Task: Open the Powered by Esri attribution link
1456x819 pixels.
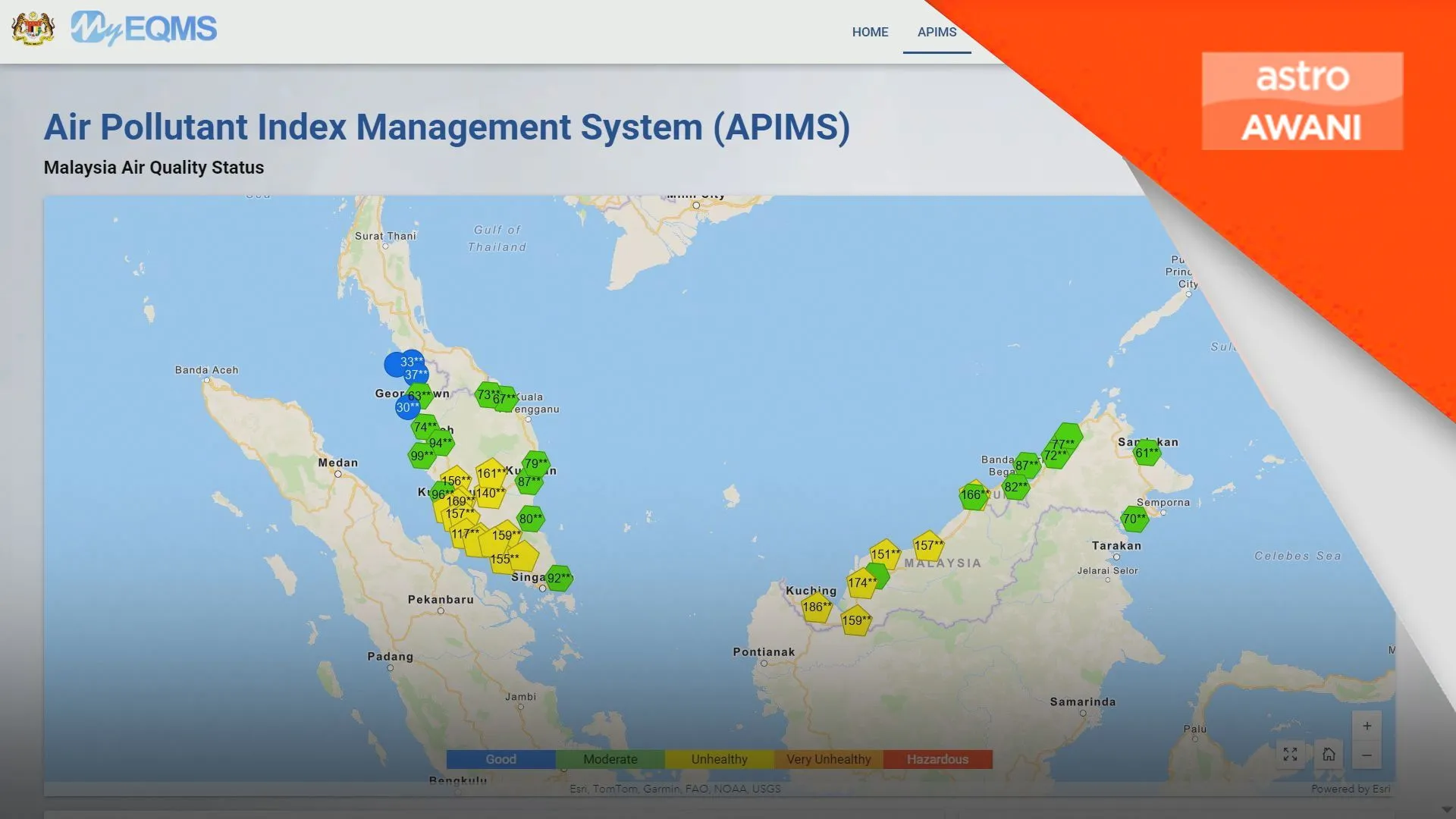Action: (1351, 789)
